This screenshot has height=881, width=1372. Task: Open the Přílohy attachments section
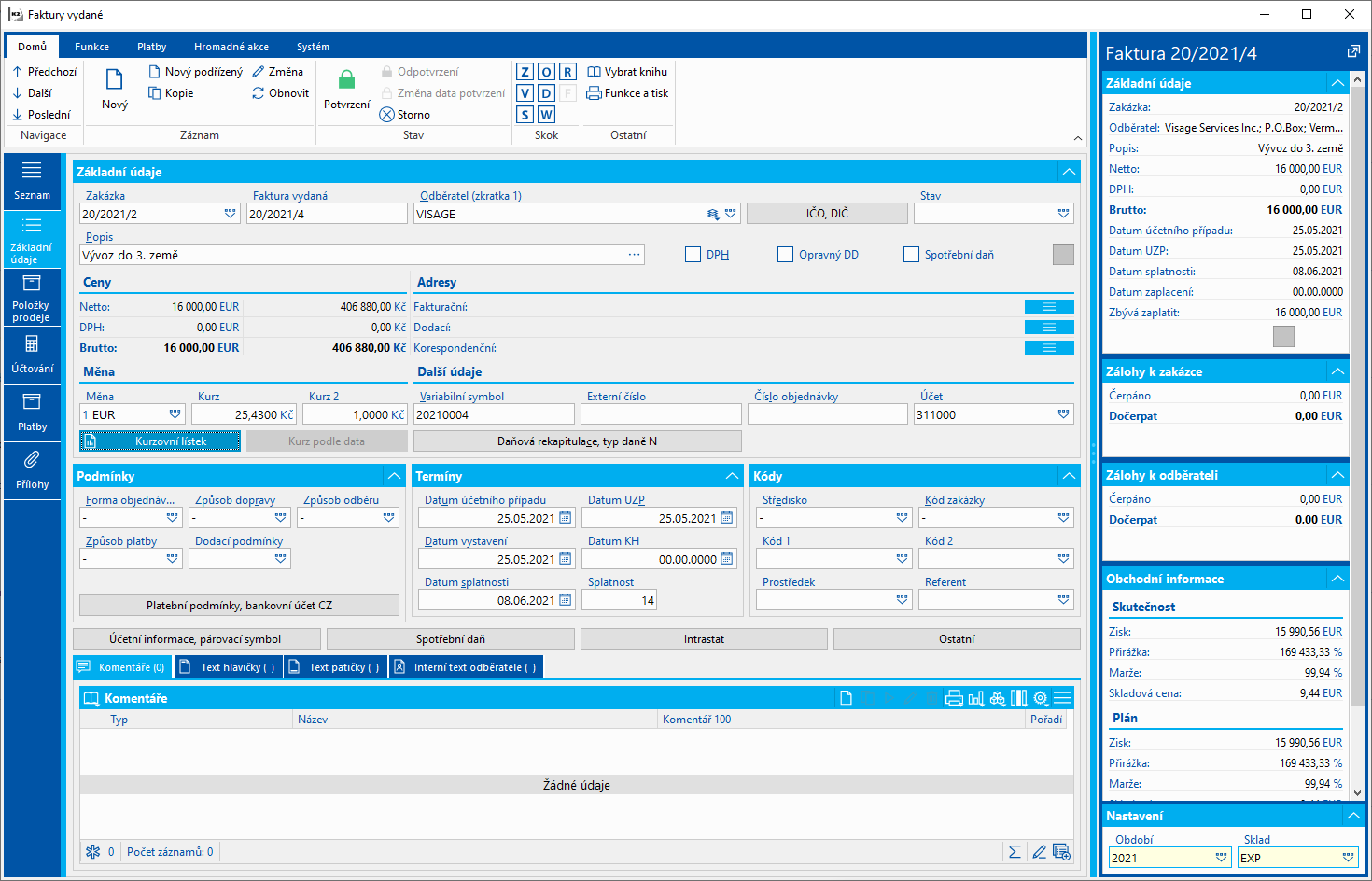pyautogui.click(x=32, y=470)
